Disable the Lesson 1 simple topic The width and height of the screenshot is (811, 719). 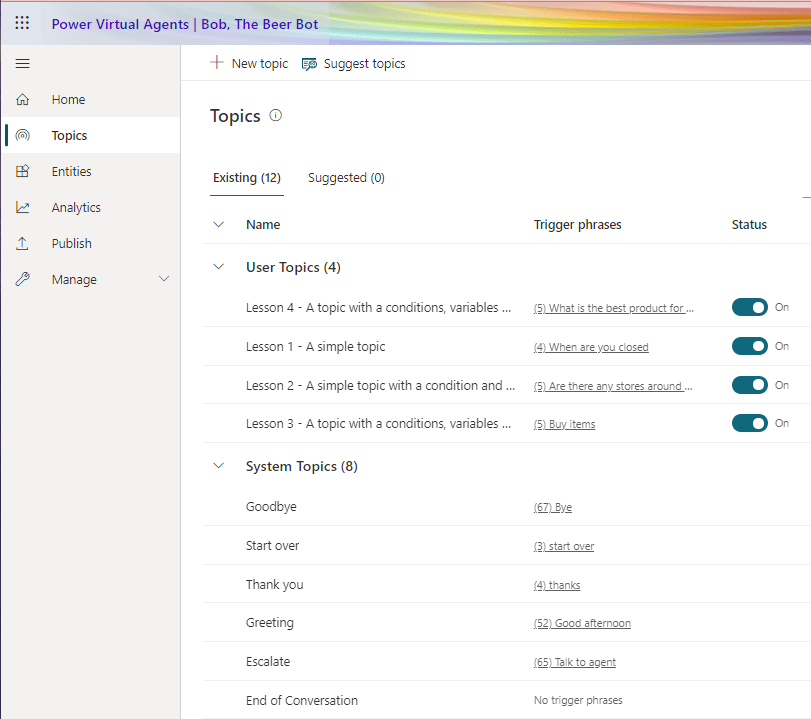(749, 347)
